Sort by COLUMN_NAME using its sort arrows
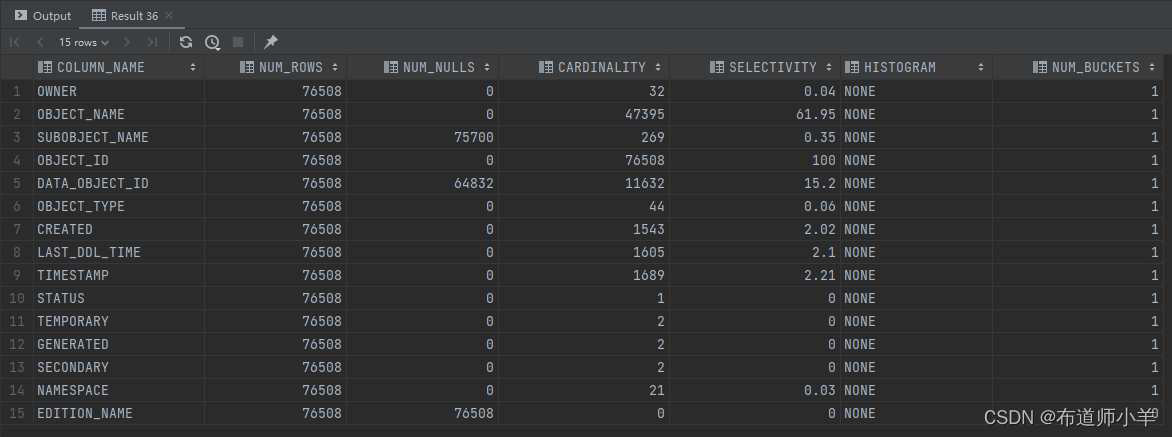The height and width of the screenshot is (437, 1172). [193, 68]
